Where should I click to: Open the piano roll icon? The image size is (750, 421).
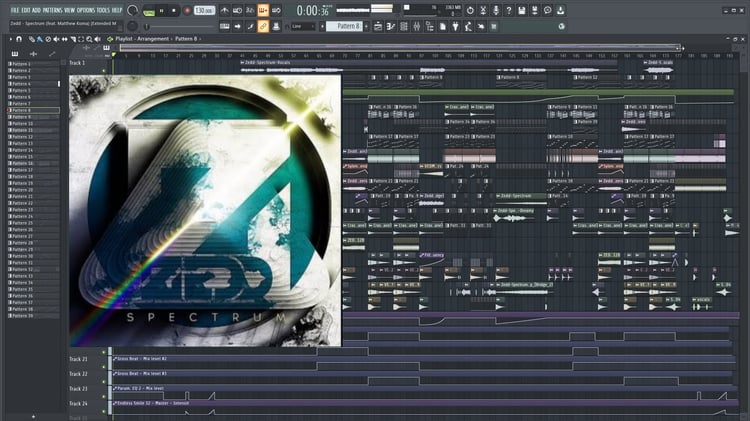point(391,26)
